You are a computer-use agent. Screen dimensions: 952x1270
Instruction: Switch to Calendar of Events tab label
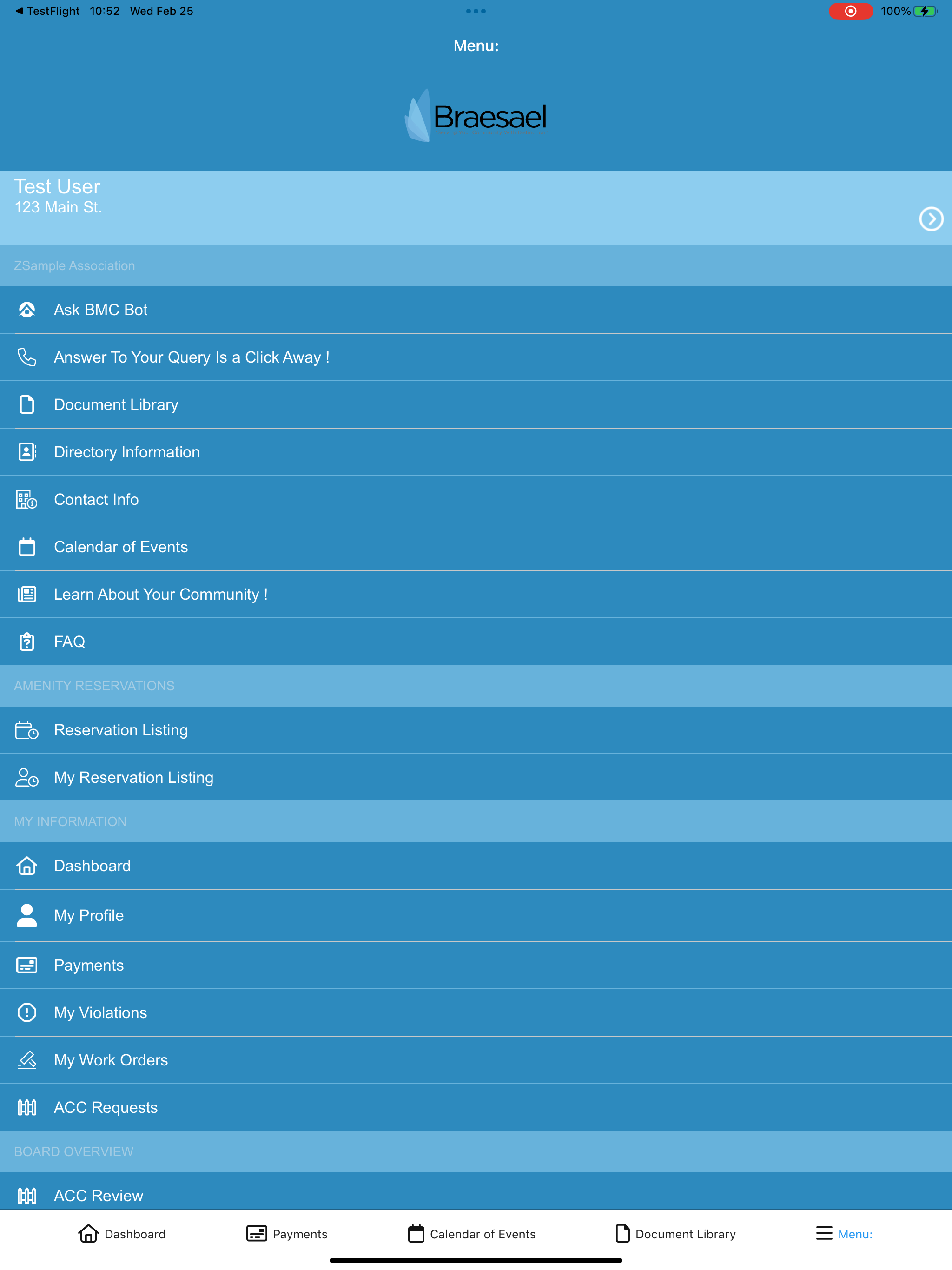(483, 1234)
